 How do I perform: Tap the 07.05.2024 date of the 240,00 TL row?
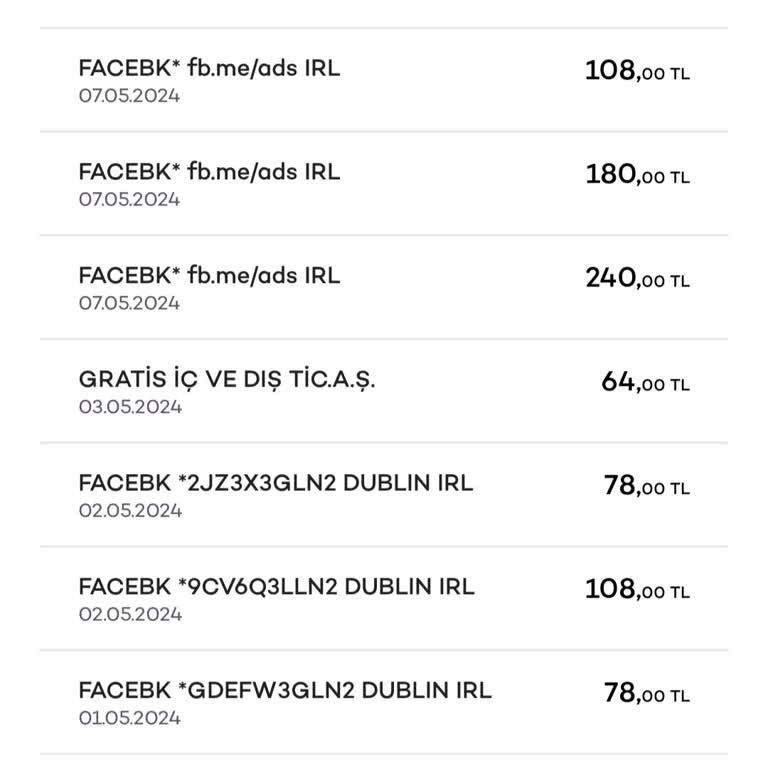tap(129, 303)
